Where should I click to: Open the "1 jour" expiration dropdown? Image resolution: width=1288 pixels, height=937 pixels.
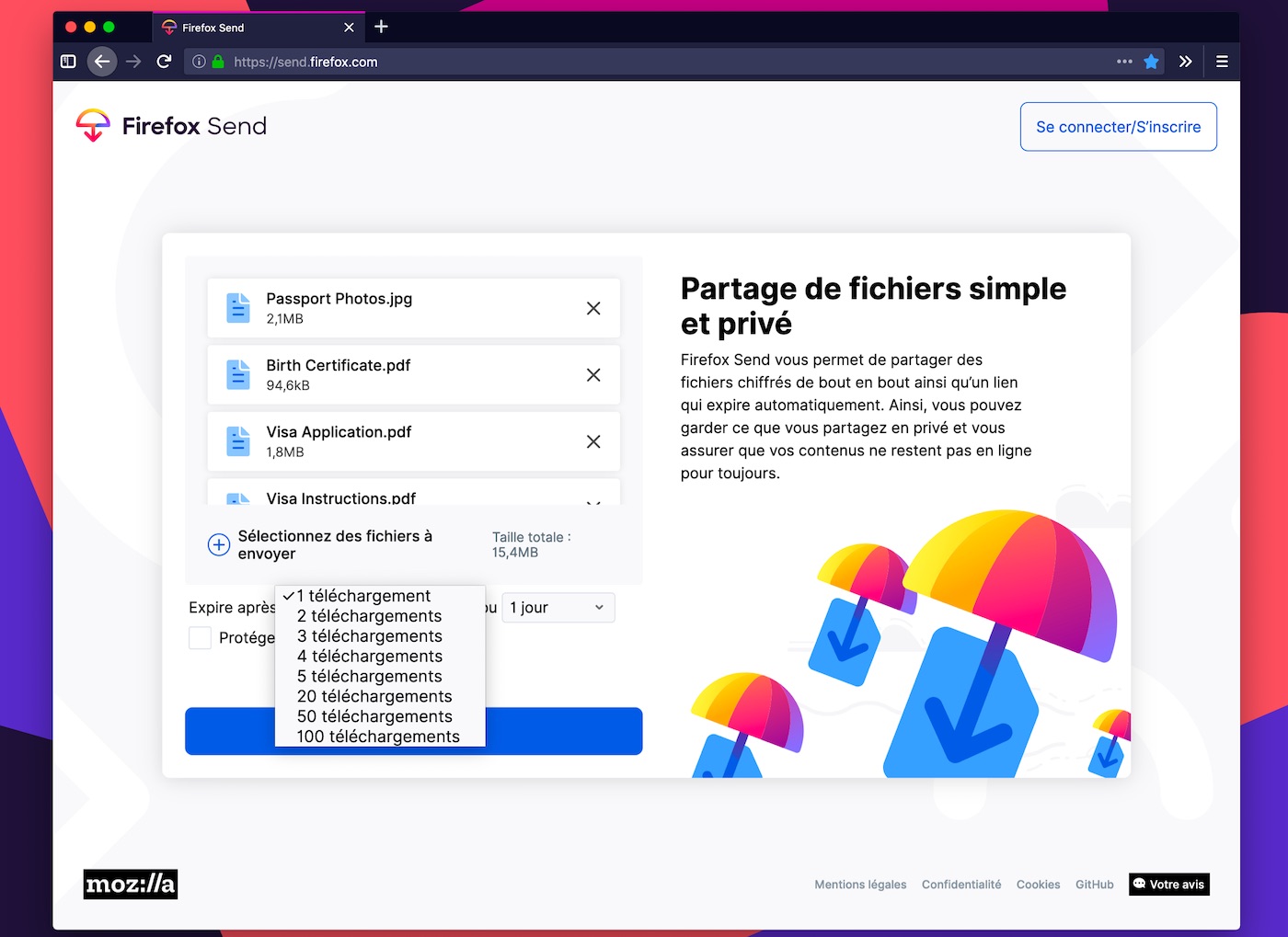click(557, 607)
